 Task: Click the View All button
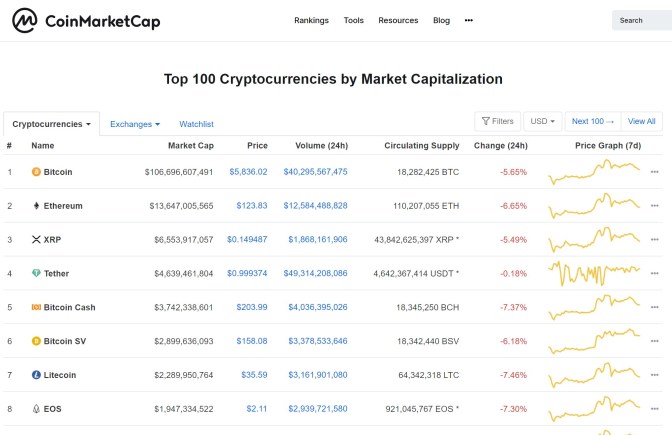642,121
